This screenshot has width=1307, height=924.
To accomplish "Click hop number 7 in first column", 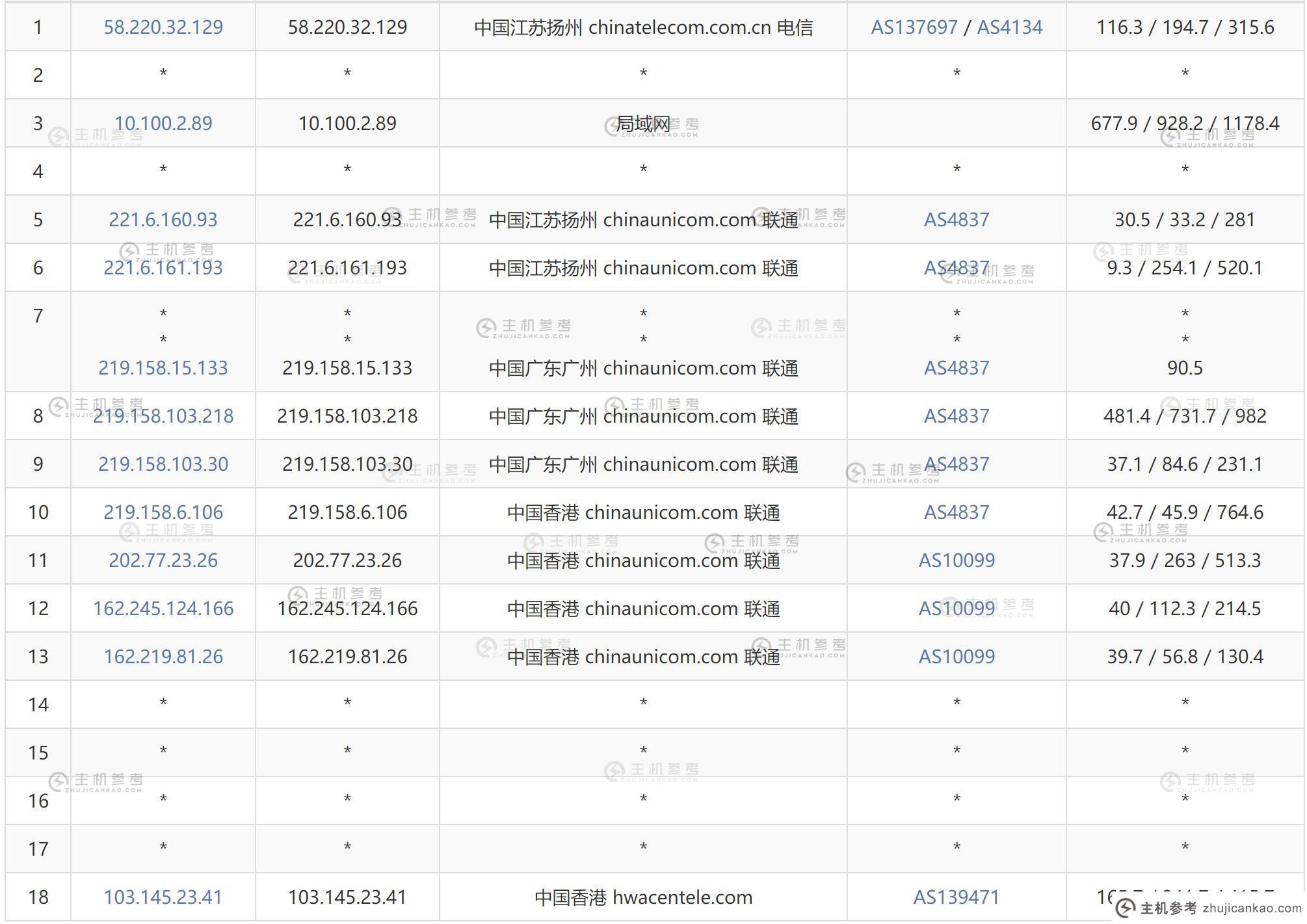I will click(38, 316).
